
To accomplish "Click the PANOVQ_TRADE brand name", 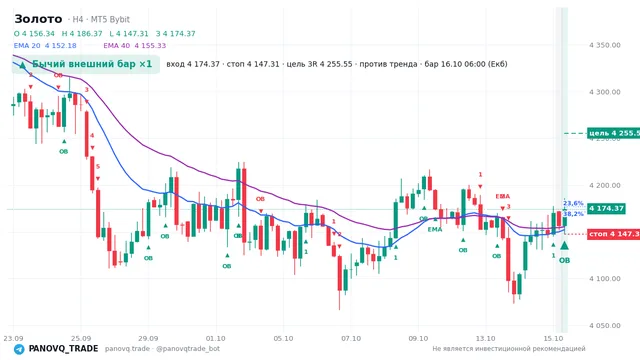I will point(63,349).
